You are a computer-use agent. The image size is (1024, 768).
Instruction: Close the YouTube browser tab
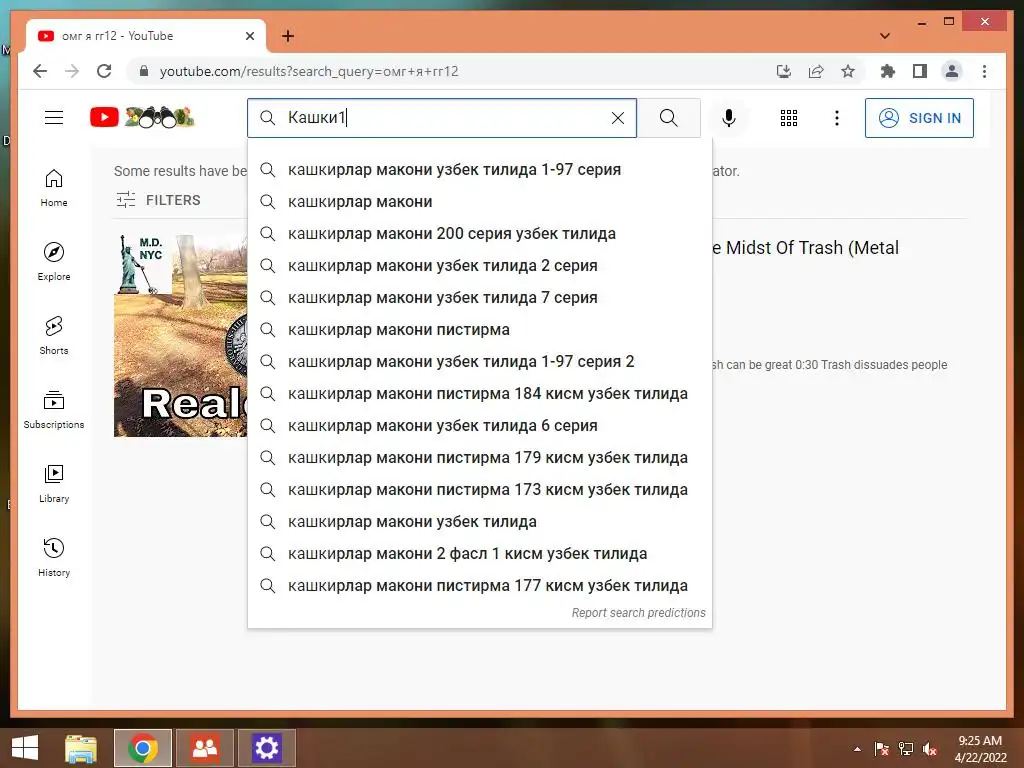pyautogui.click(x=249, y=36)
